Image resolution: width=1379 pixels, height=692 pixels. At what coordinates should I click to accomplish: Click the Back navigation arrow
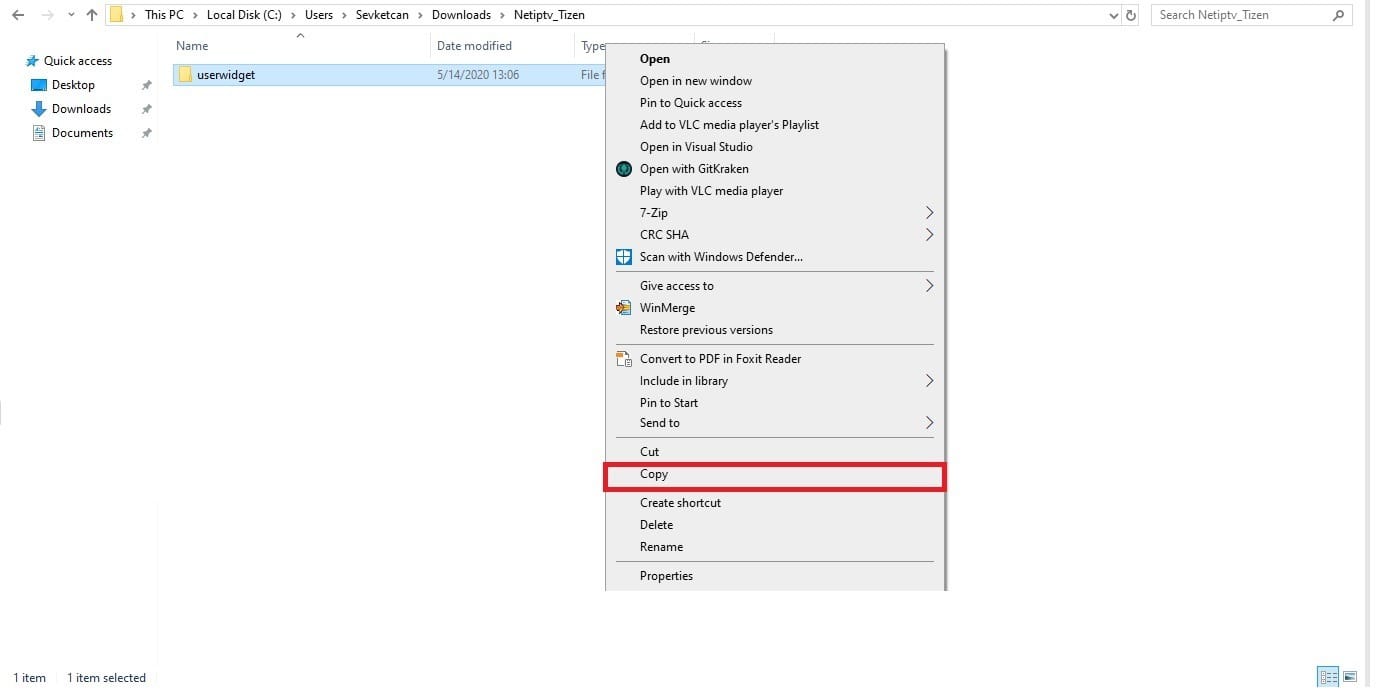(x=18, y=15)
